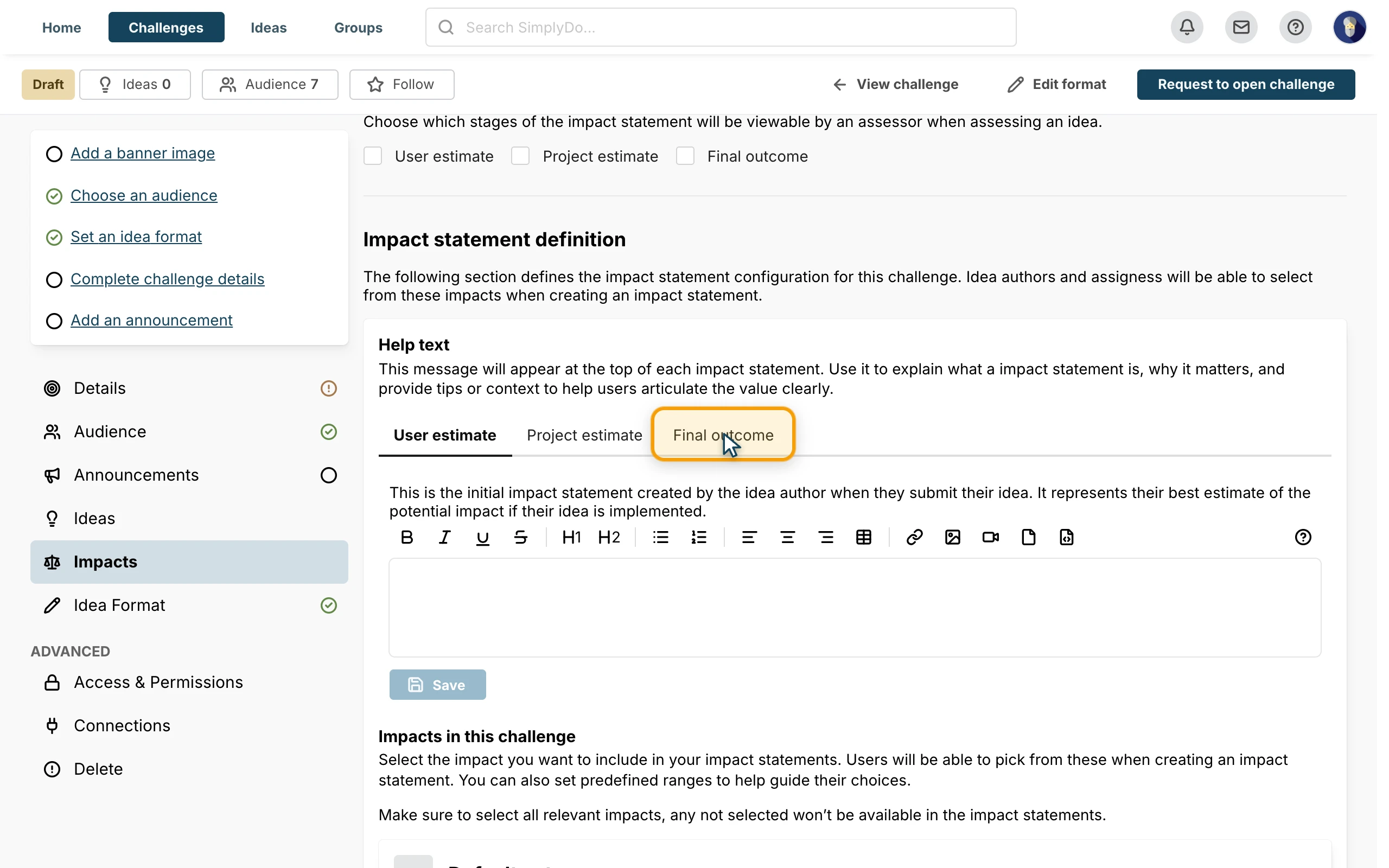Apply underline formatting in the editor
Screen dimensions: 1389x868
click(x=483, y=537)
